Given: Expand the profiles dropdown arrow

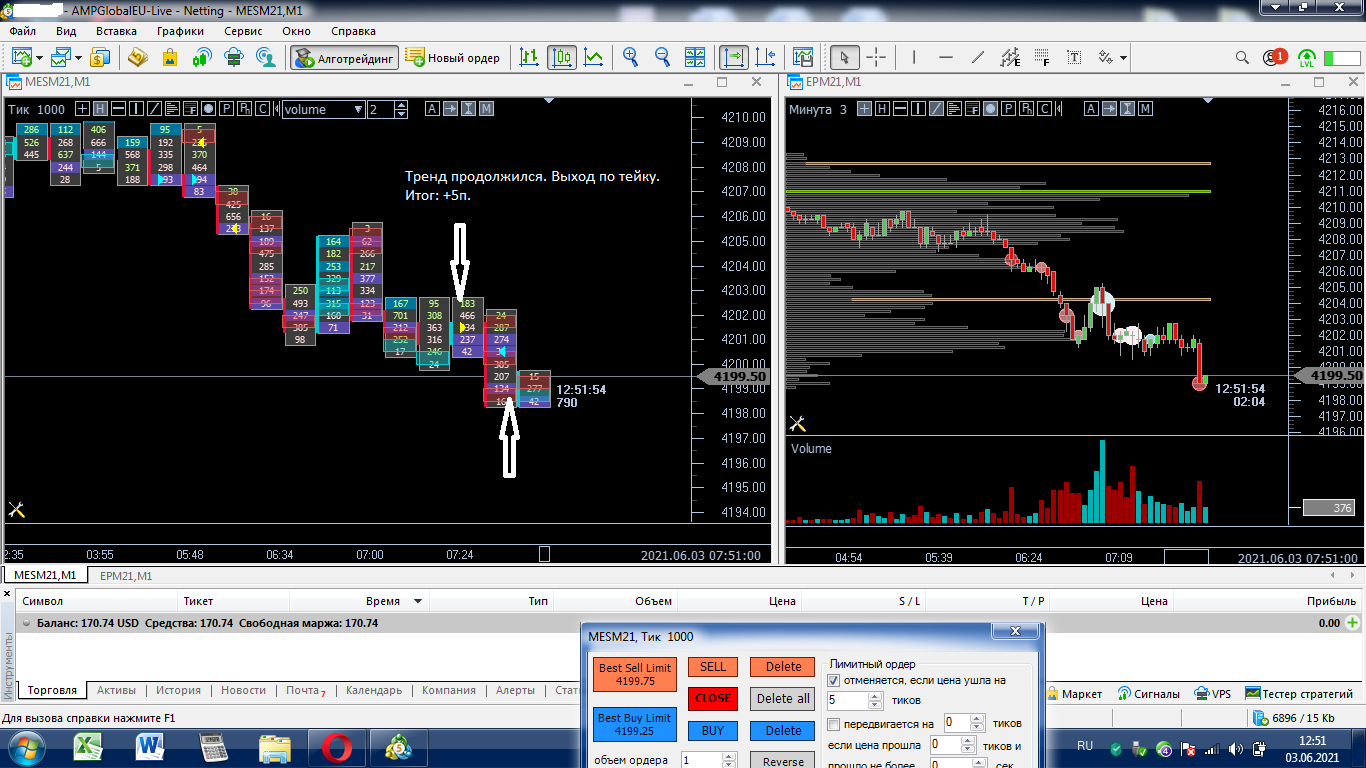Looking at the screenshot, I should 80,57.
